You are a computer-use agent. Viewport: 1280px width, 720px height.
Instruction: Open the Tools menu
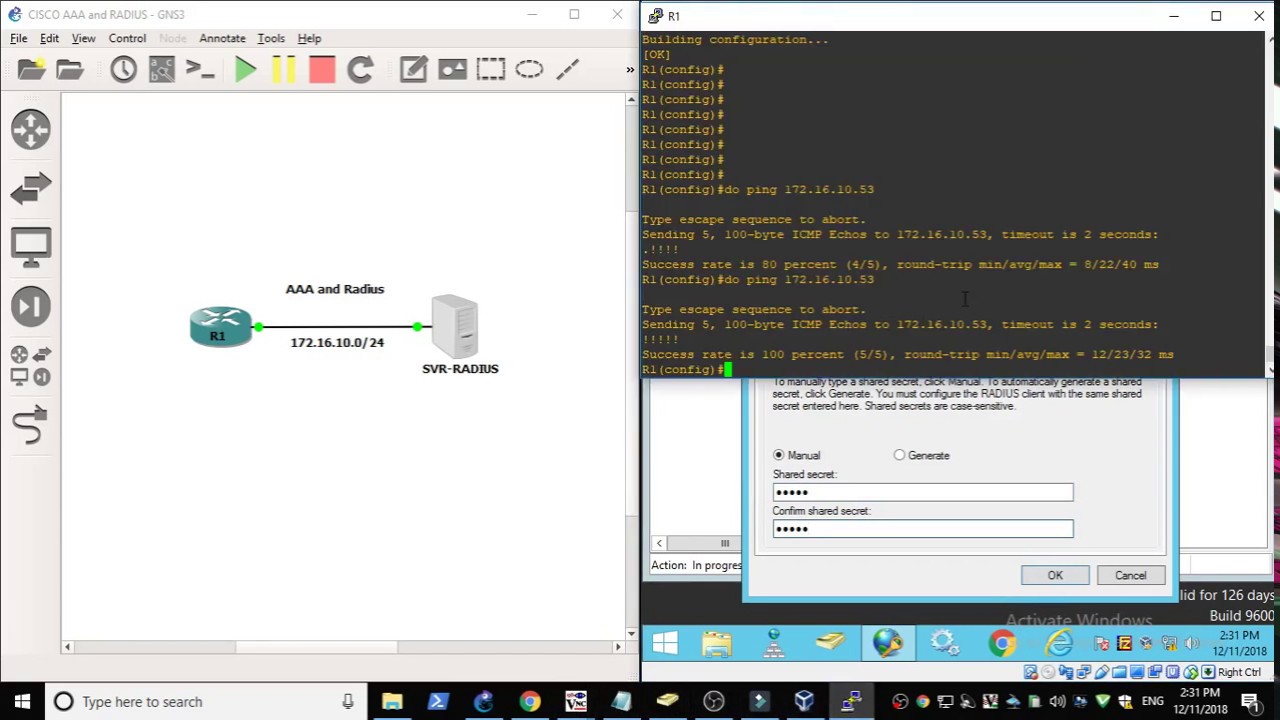coord(271,38)
